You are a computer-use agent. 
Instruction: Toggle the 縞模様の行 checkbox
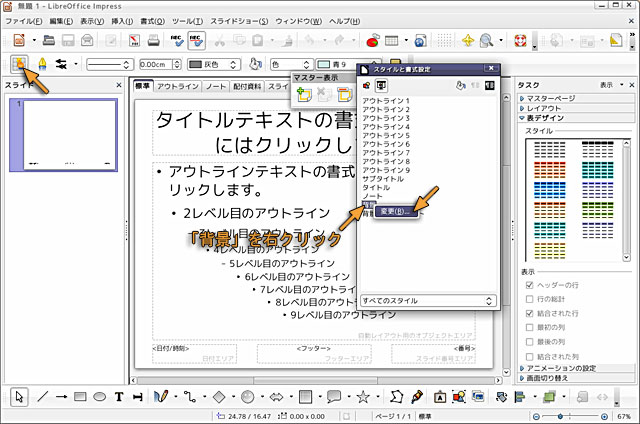pyautogui.click(x=527, y=312)
